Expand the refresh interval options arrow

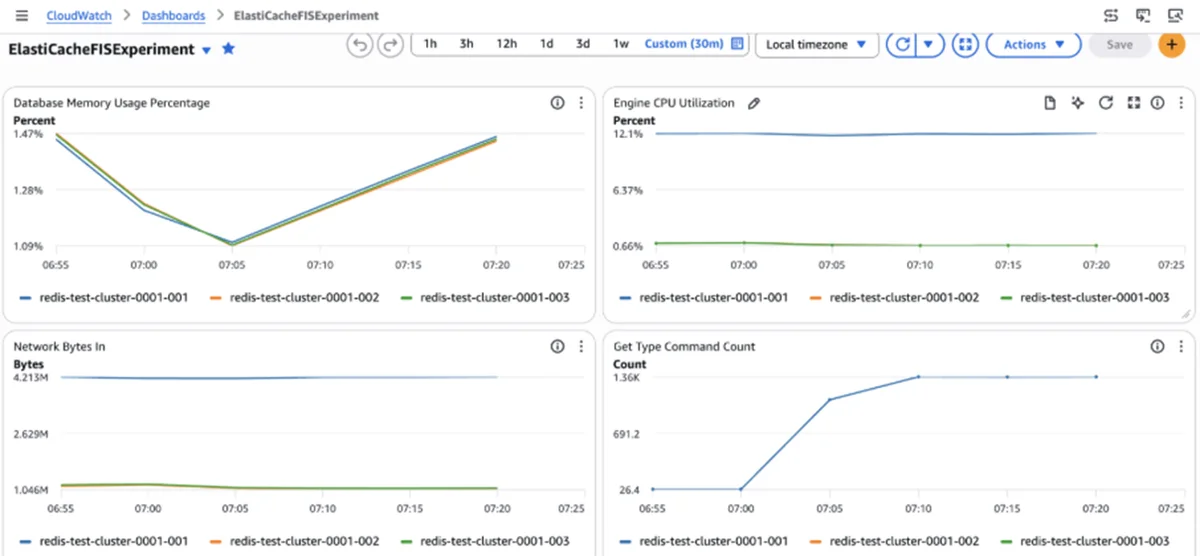tap(929, 45)
